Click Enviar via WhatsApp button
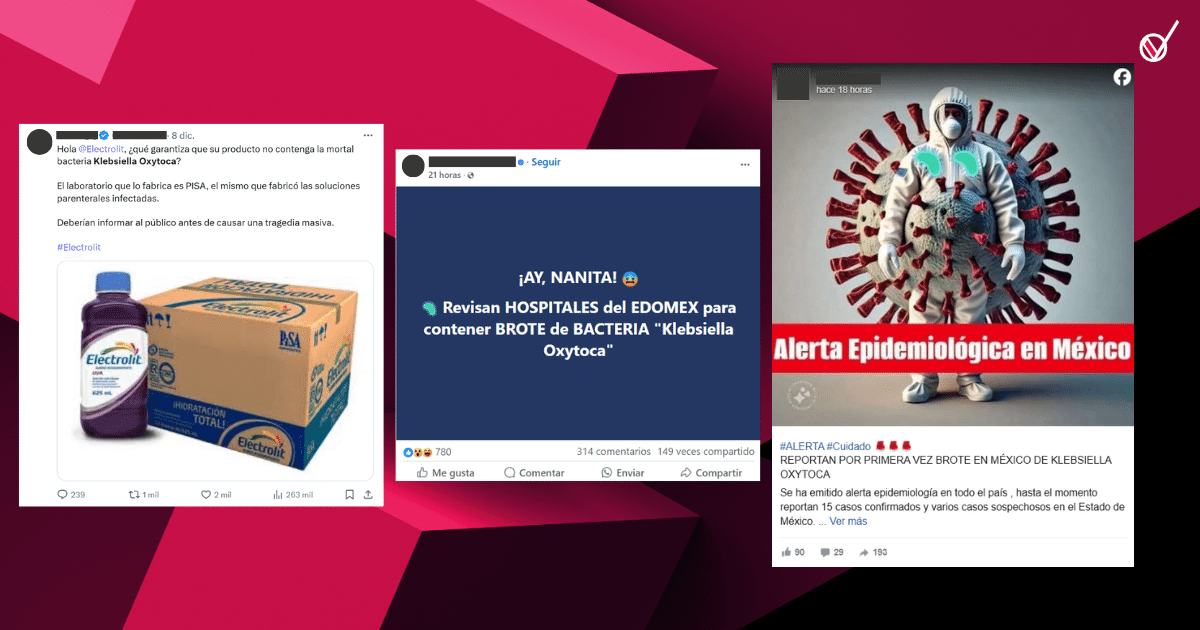The image size is (1200, 630). 623,473
